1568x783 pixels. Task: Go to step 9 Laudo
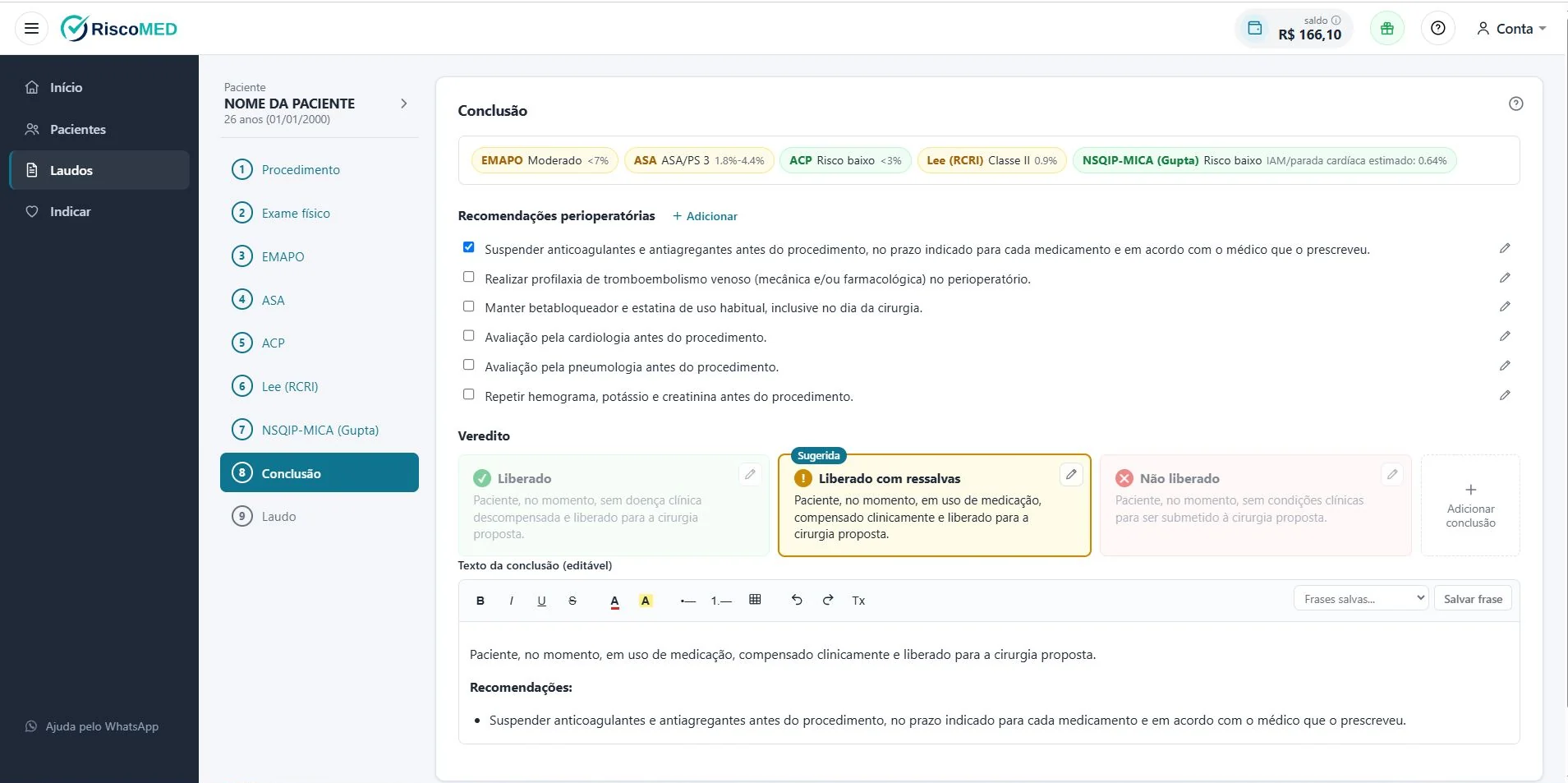(320, 516)
